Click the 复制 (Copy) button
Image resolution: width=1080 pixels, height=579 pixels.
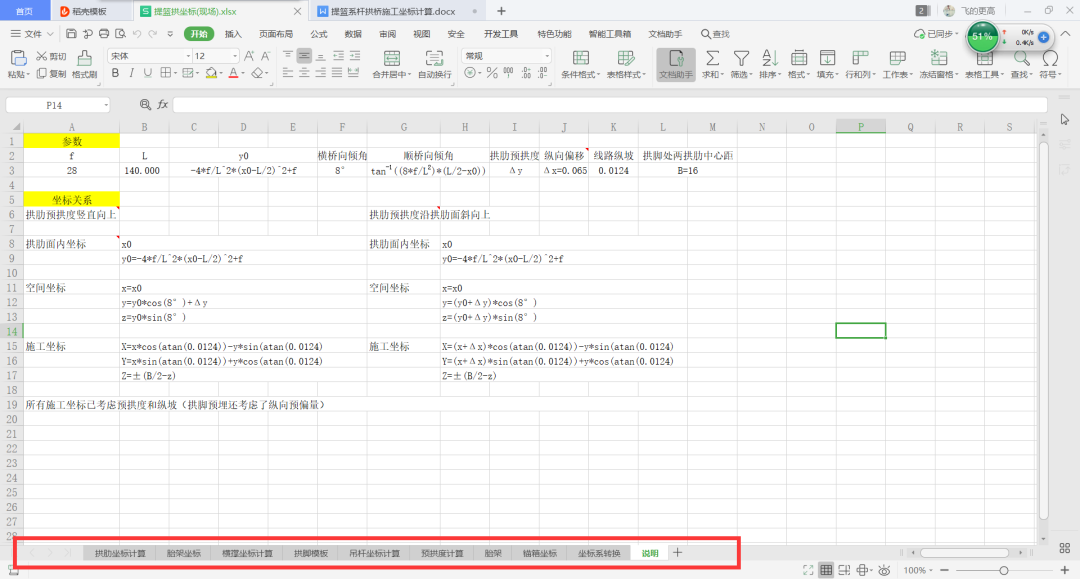[x=52, y=74]
